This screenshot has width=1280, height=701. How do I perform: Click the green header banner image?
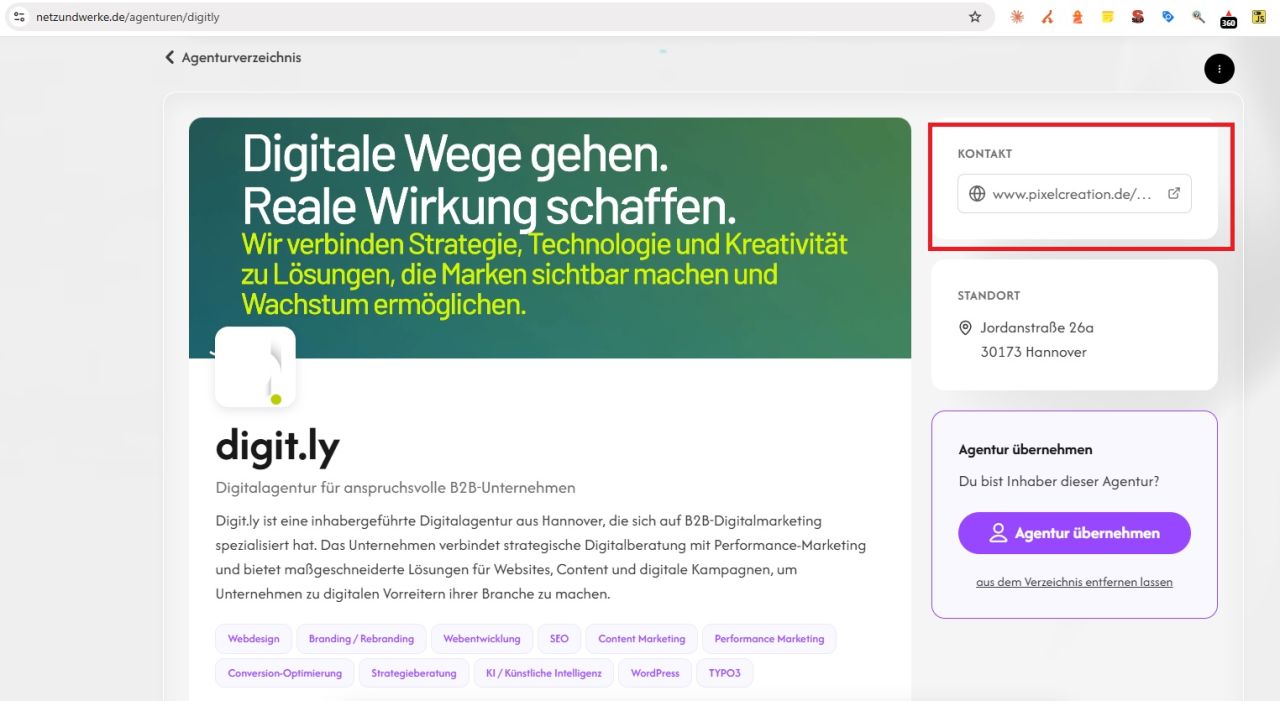[550, 238]
